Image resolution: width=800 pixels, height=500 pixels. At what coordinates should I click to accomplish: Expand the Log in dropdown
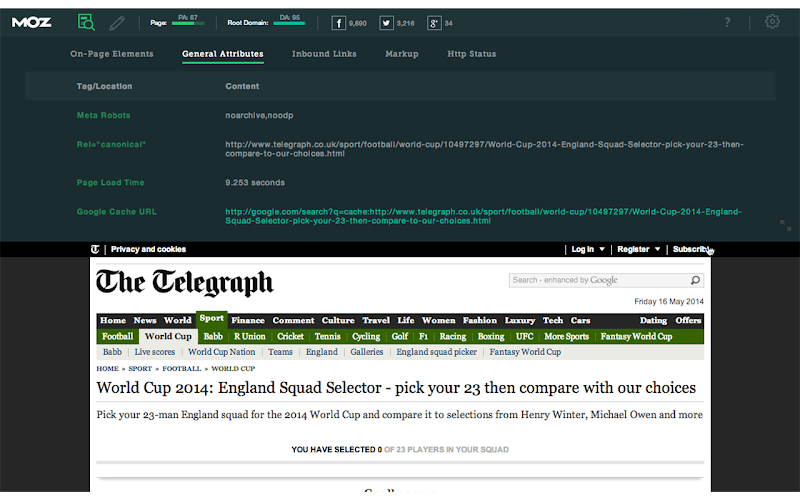[588, 249]
